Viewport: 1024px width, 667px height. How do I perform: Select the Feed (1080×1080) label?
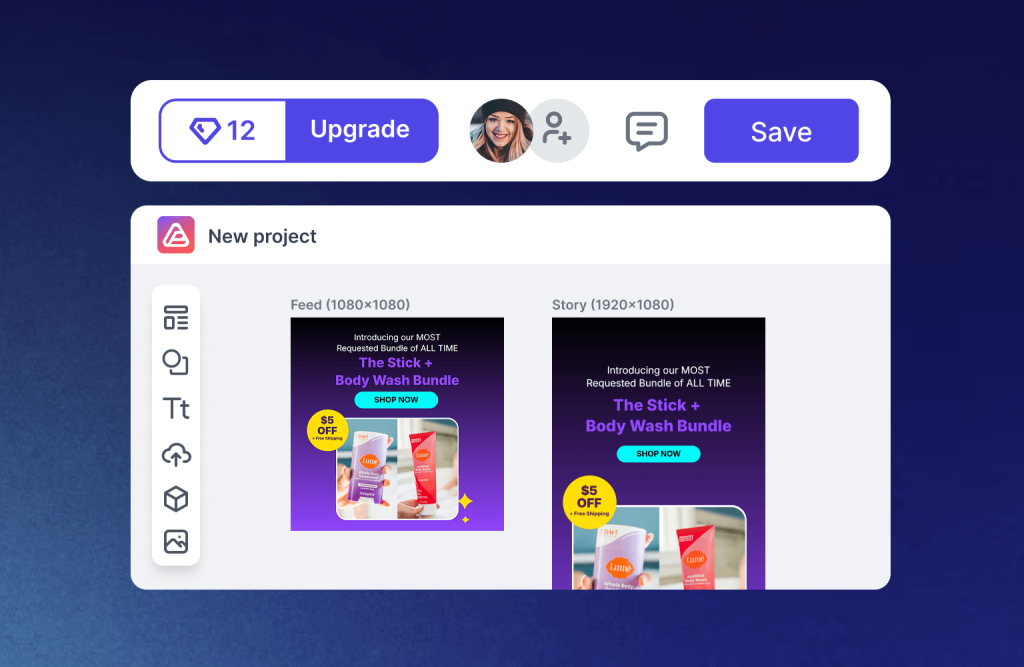point(350,304)
